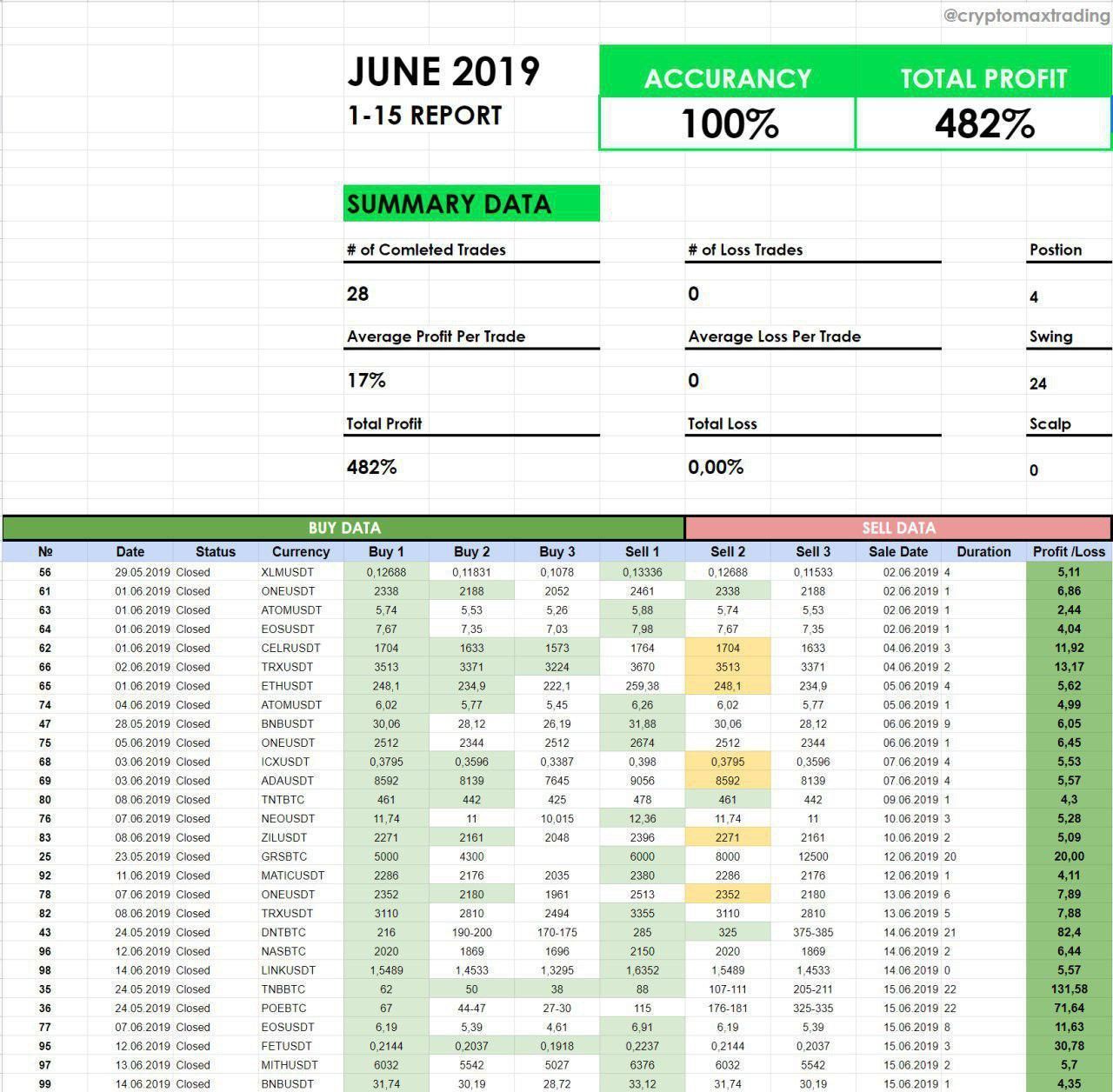Select the SUMMARY DATA green heading

point(471,203)
